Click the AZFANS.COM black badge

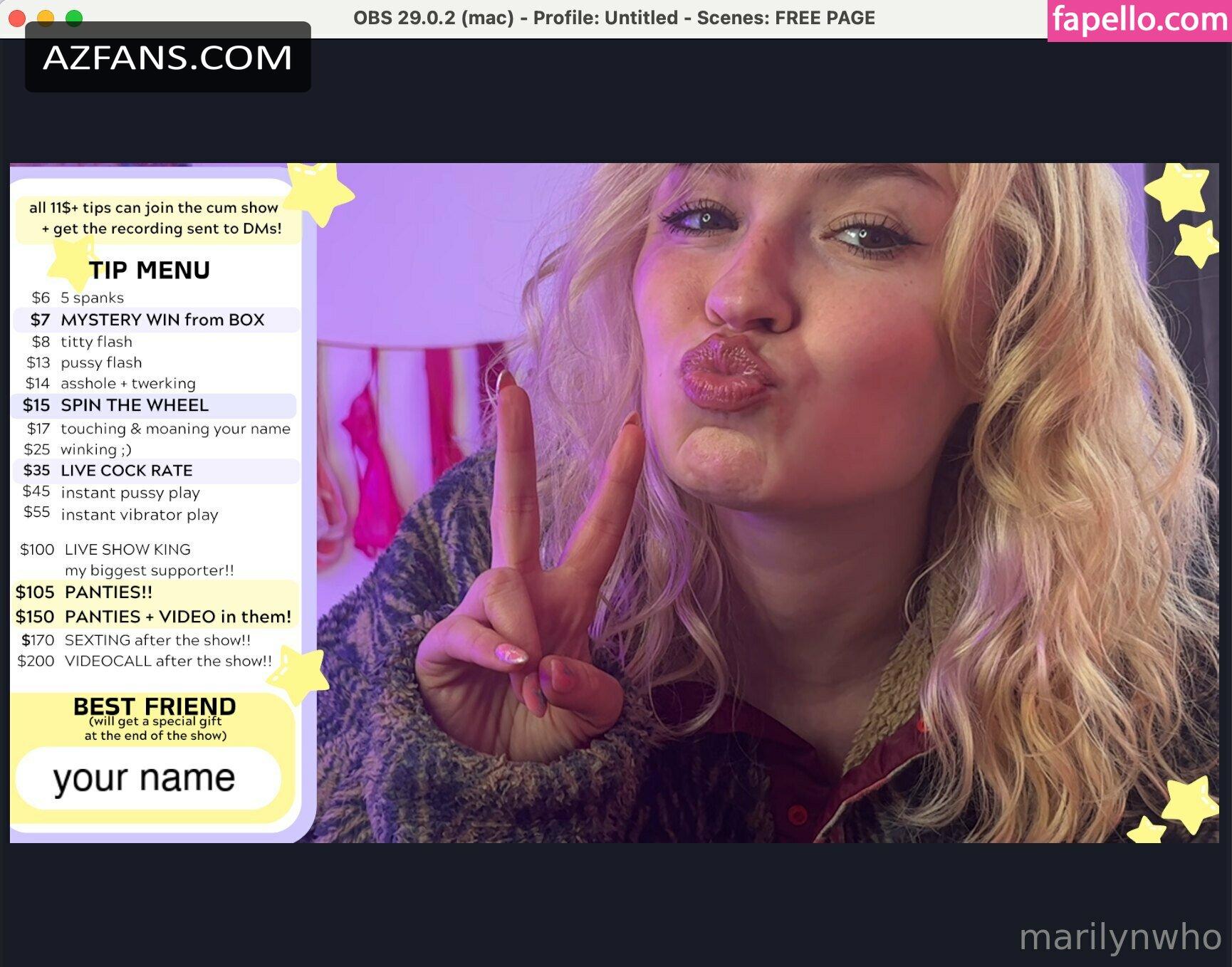point(167,58)
